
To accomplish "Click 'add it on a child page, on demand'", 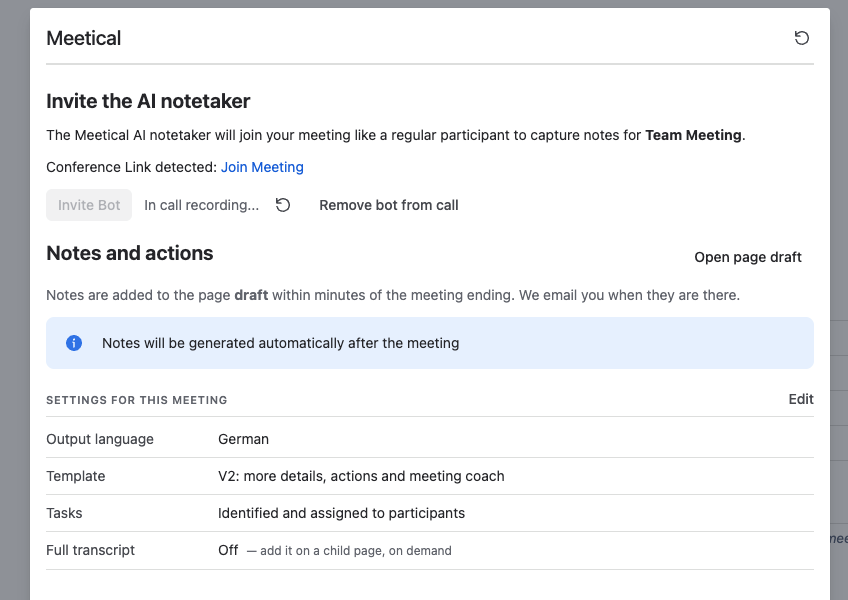I will [355, 551].
